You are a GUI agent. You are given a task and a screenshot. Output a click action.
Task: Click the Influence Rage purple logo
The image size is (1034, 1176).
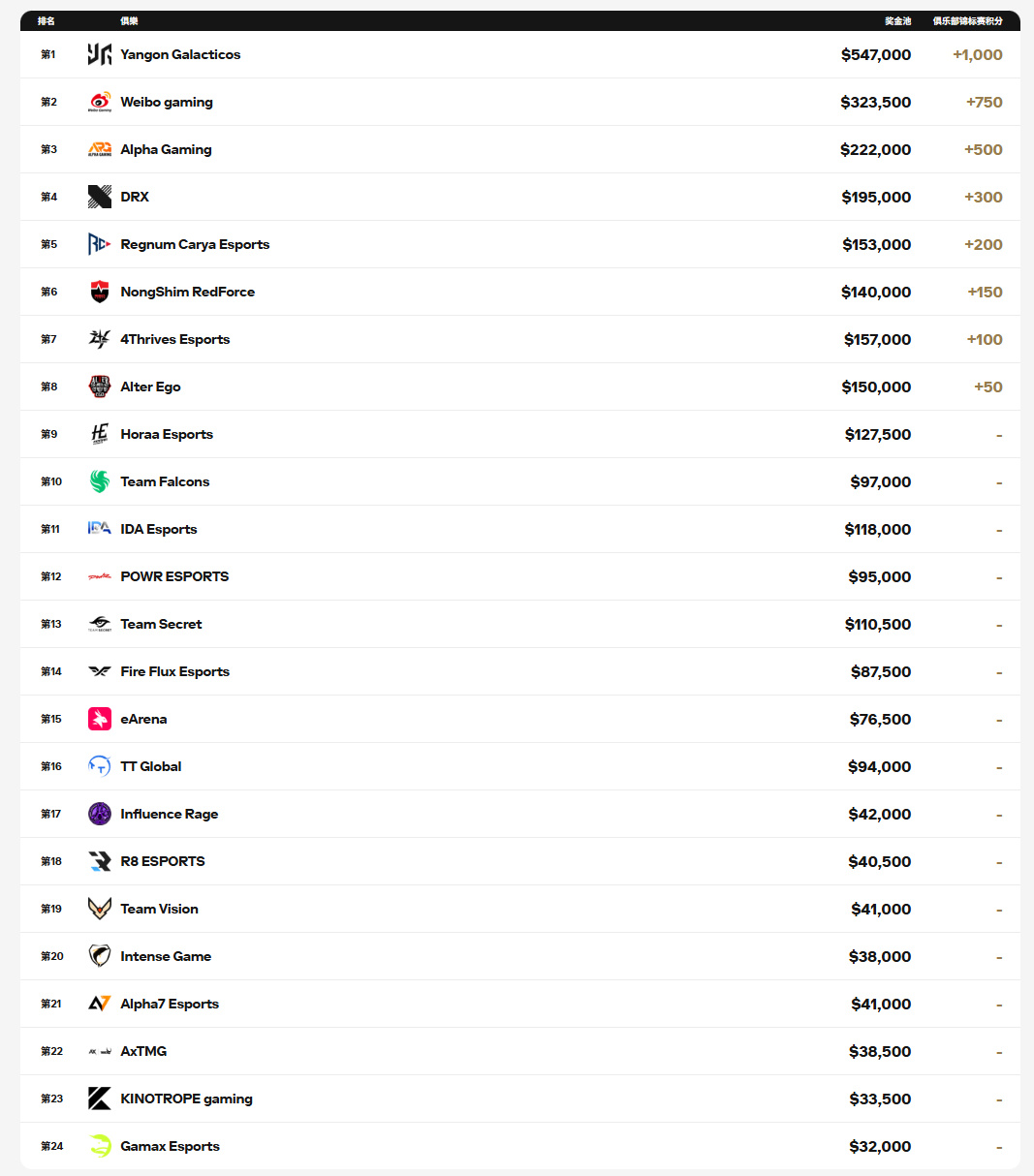[100, 814]
